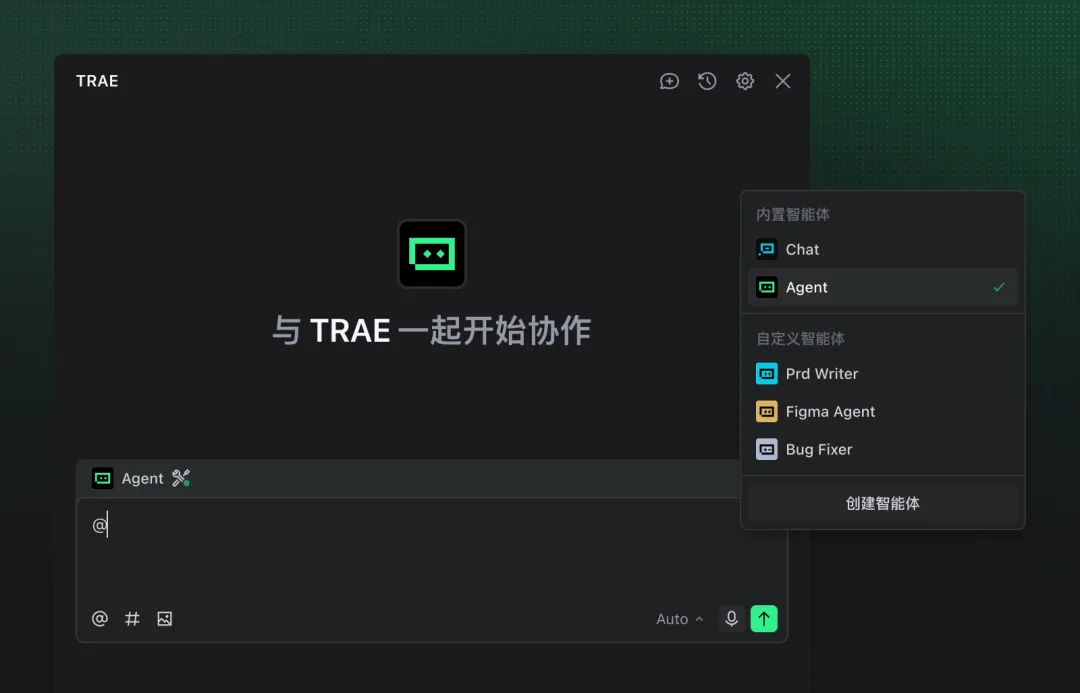
Task: Open chat history clock icon
Action: click(x=707, y=81)
